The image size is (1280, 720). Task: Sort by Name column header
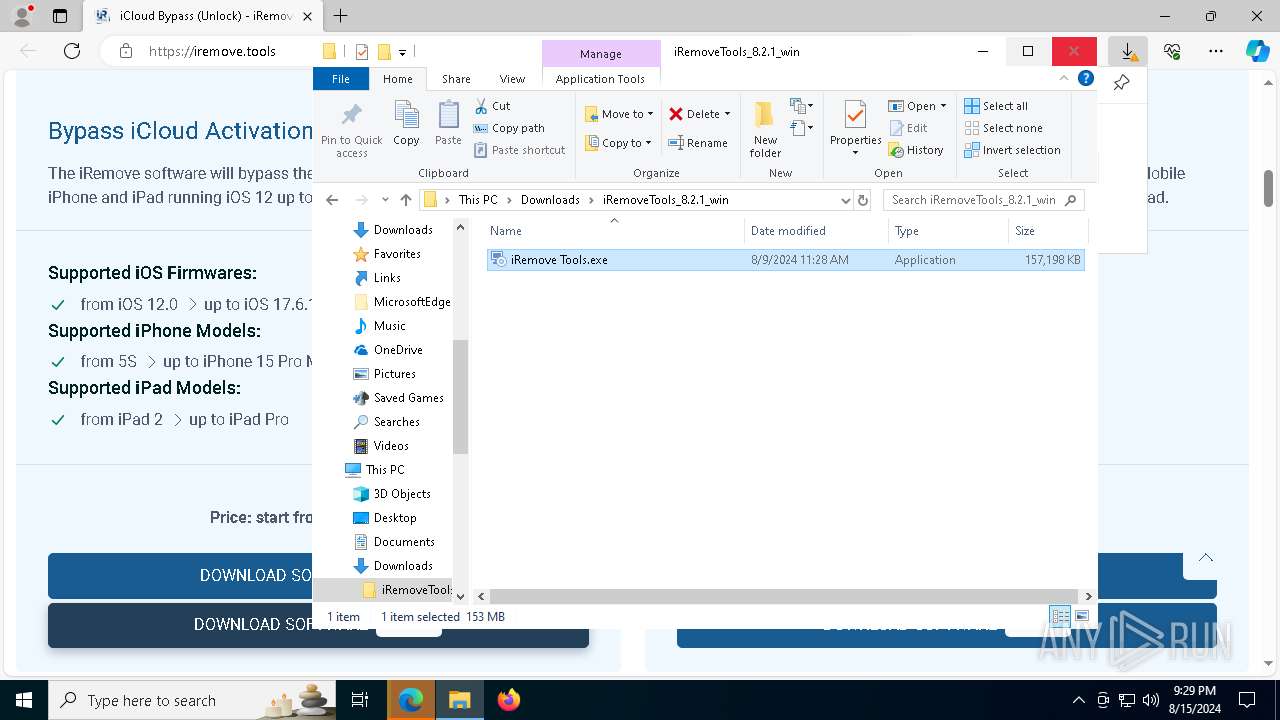(615, 231)
